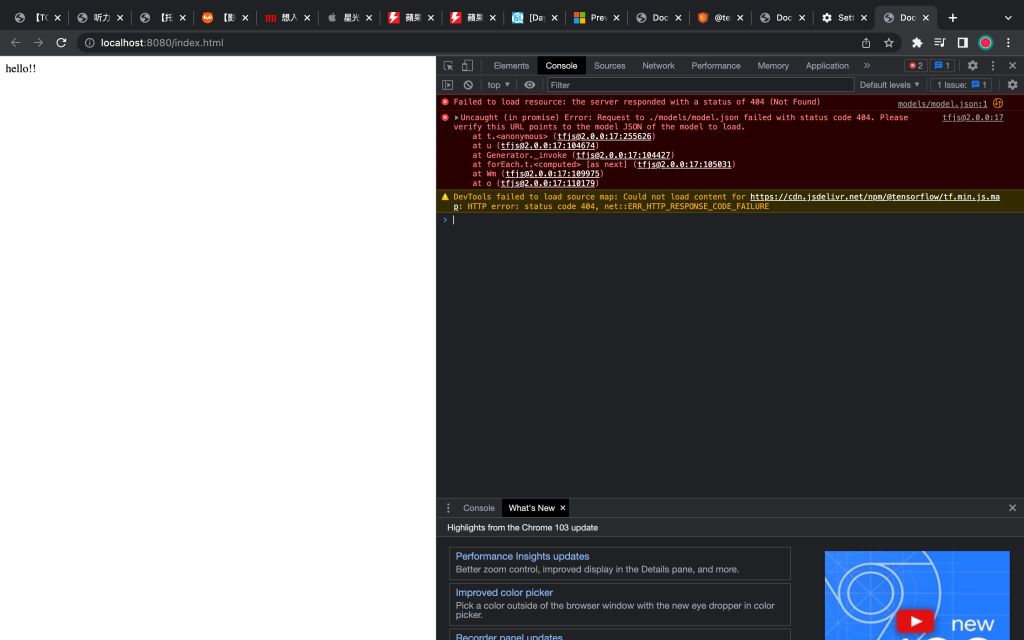
Task: Click the orange network request icon beside model.json
Action: click(997, 103)
